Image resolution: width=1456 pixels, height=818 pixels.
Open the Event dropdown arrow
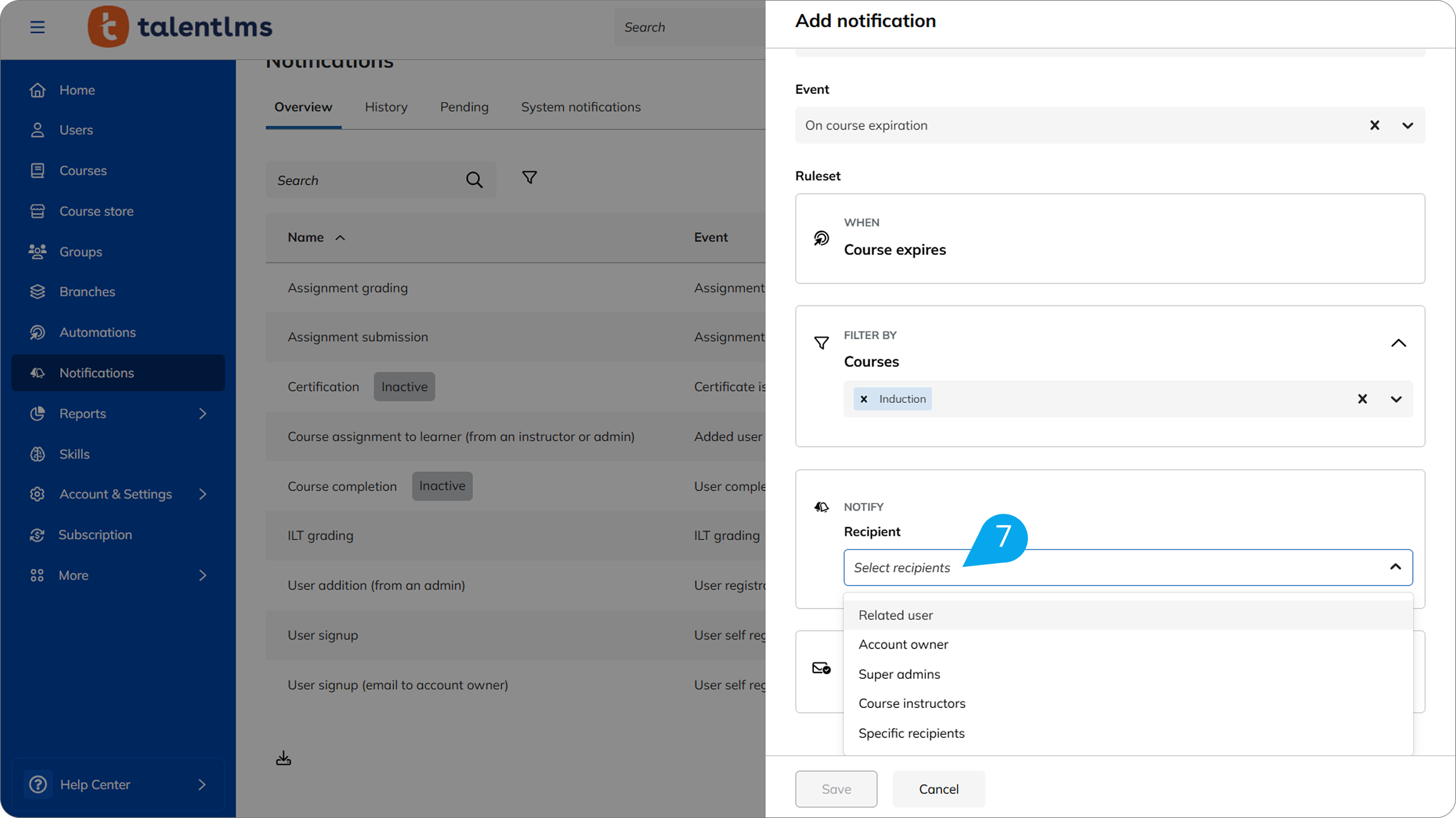pos(1407,125)
